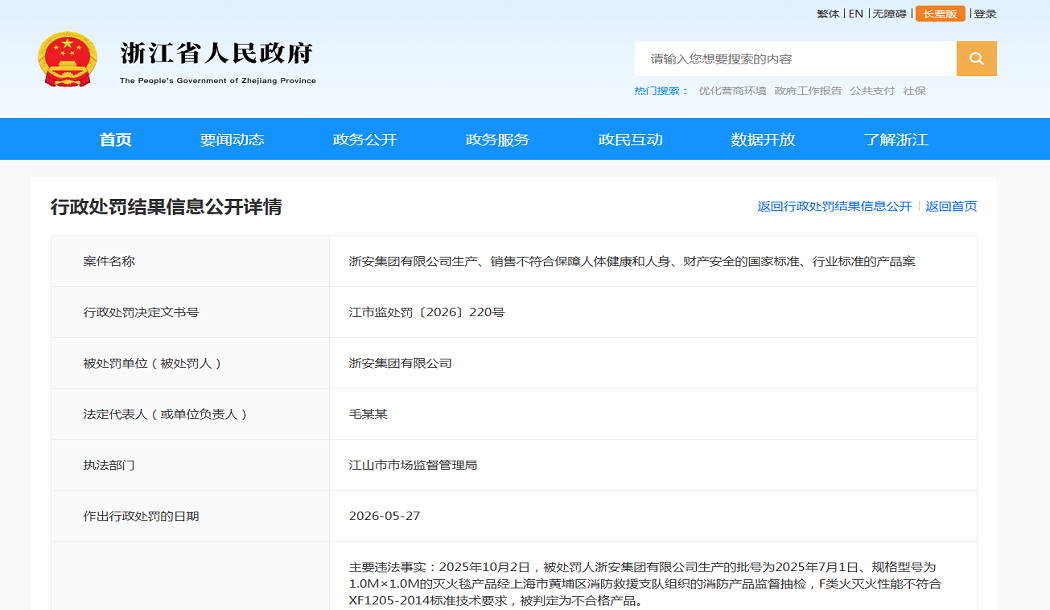Open the 要闻动态 navigation tab
1050x610 pixels.
point(232,139)
